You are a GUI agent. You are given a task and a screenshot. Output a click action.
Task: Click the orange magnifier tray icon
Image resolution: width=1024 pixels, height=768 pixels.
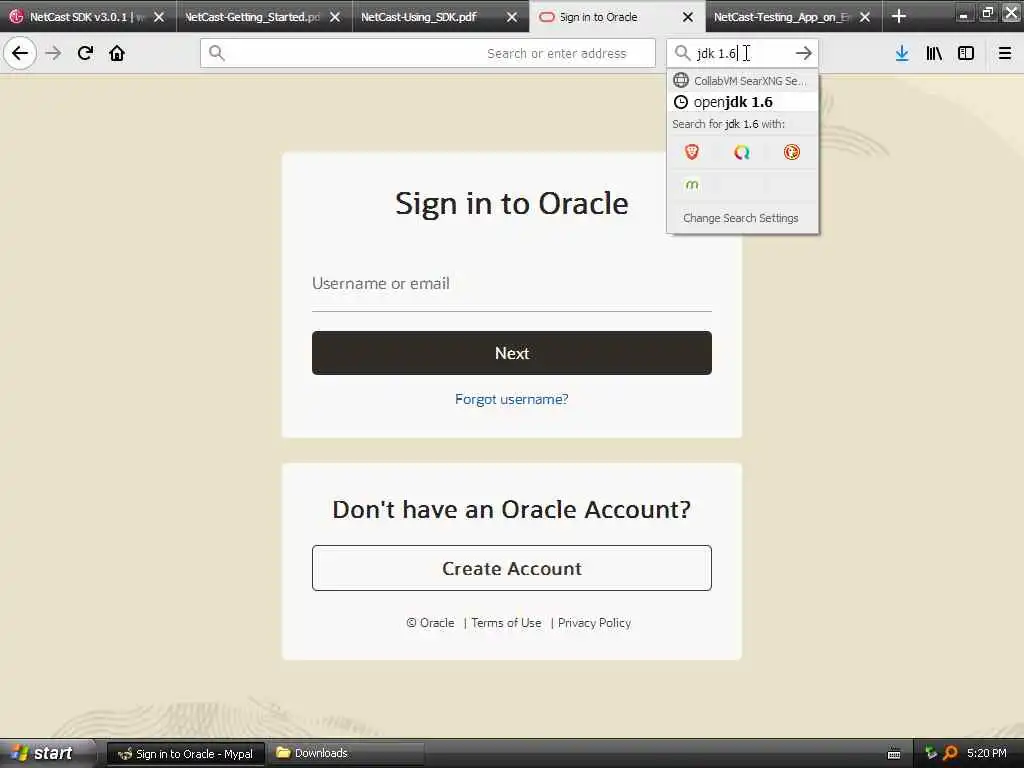(950, 754)
